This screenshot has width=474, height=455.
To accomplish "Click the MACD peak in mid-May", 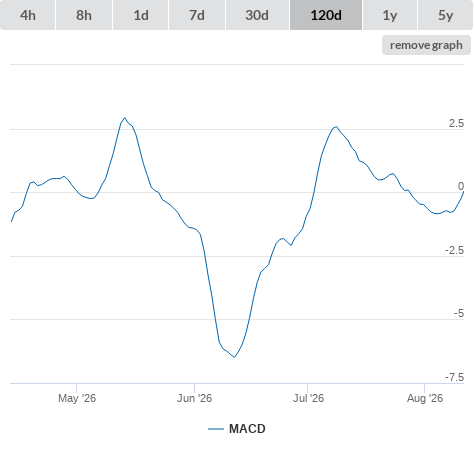I will click(x=125, y=118).
